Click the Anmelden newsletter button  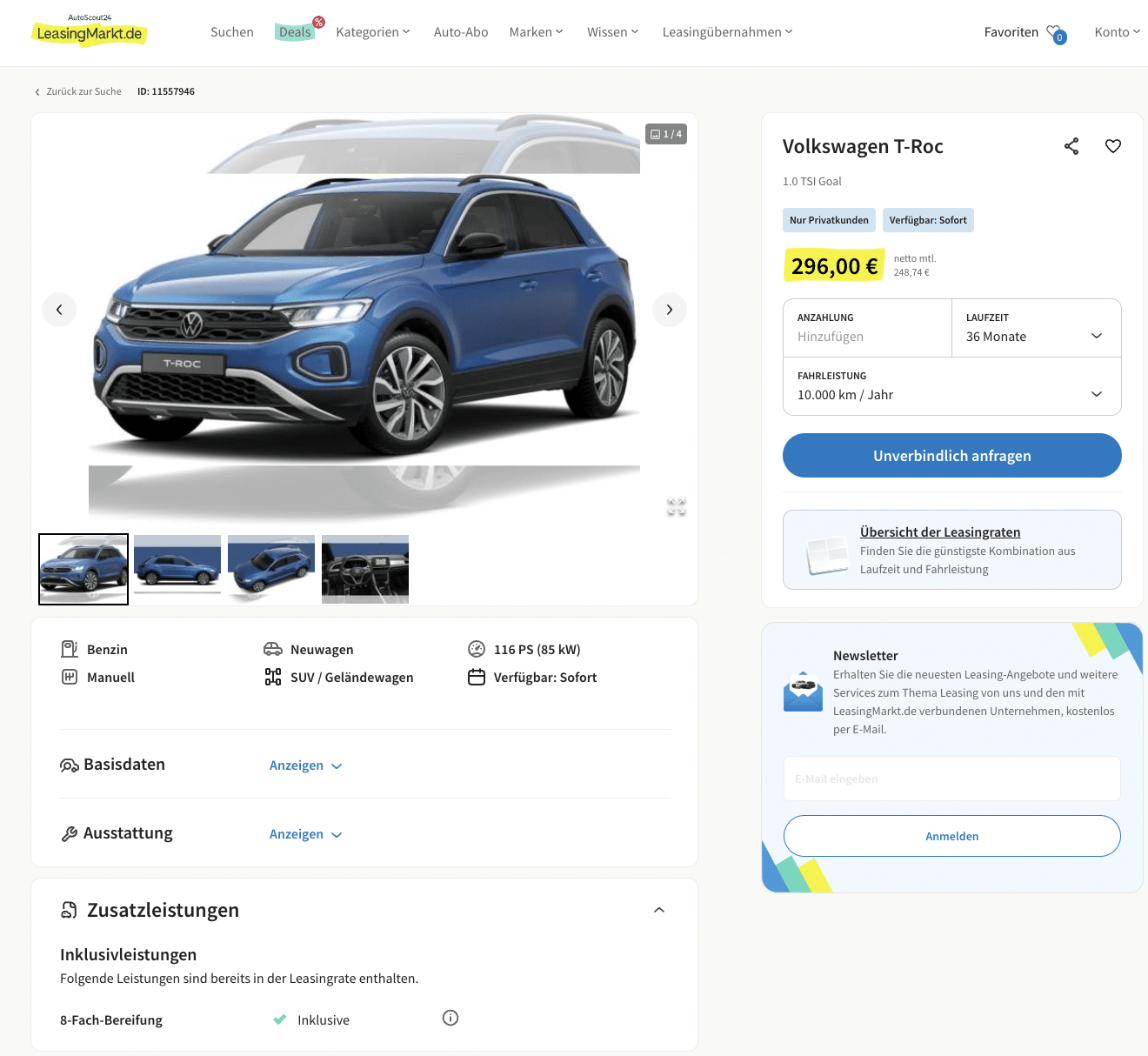tap(952, 836)
